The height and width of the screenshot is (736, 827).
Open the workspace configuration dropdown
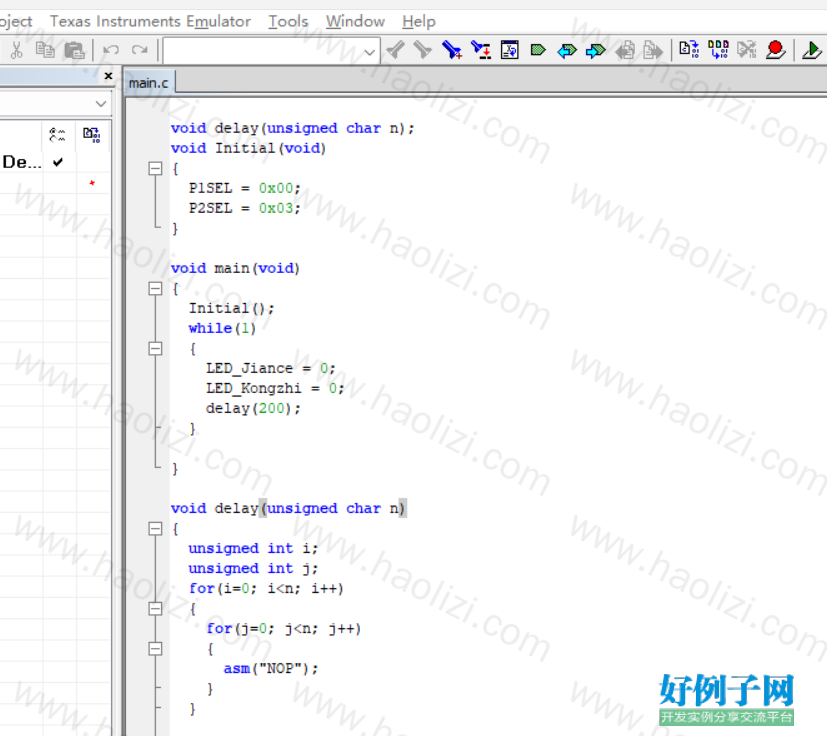(101, 104)
